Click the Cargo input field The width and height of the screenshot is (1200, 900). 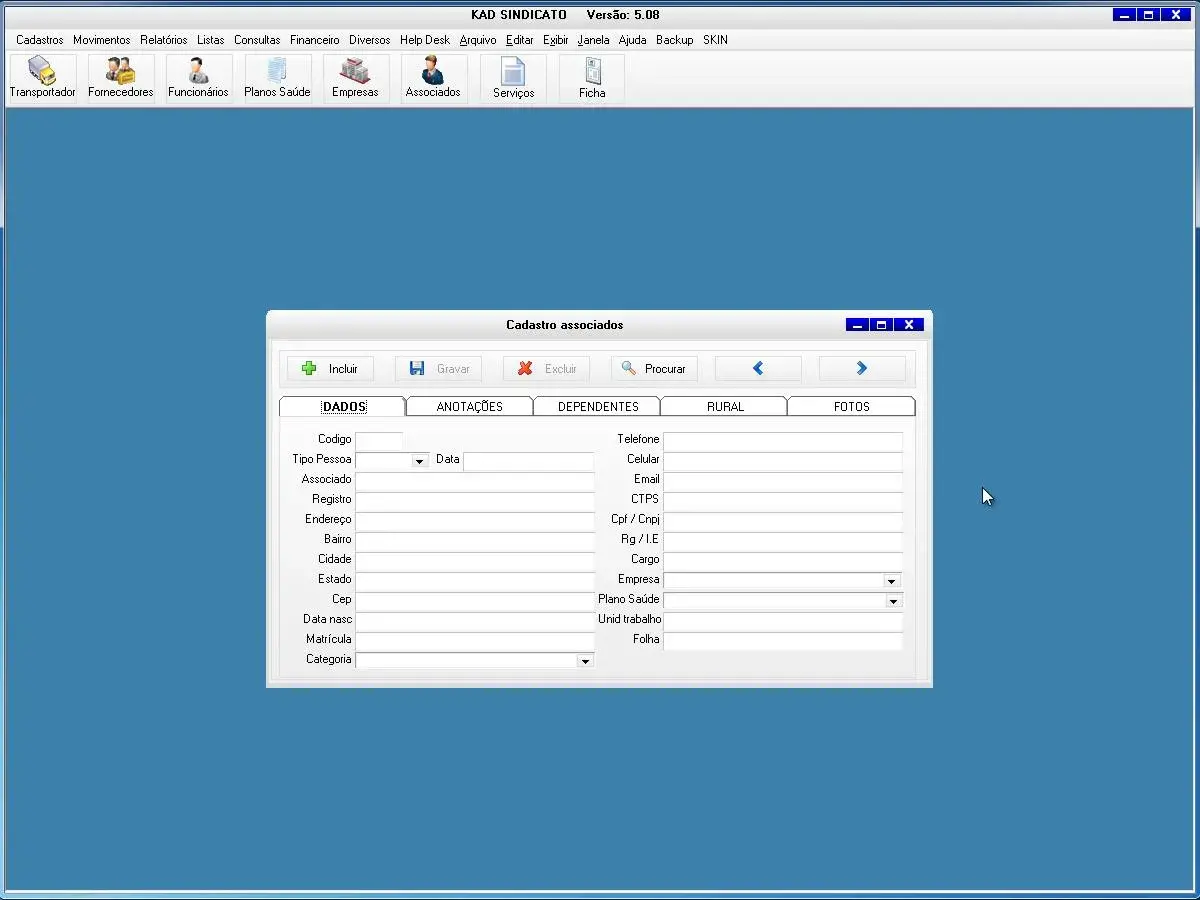(783, 561)
